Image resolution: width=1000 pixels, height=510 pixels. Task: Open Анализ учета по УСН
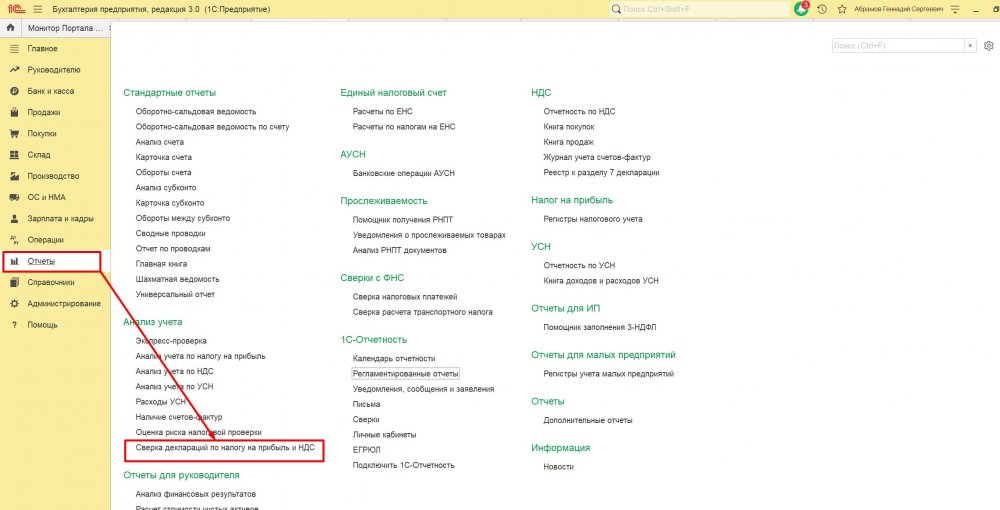[174, 386]
